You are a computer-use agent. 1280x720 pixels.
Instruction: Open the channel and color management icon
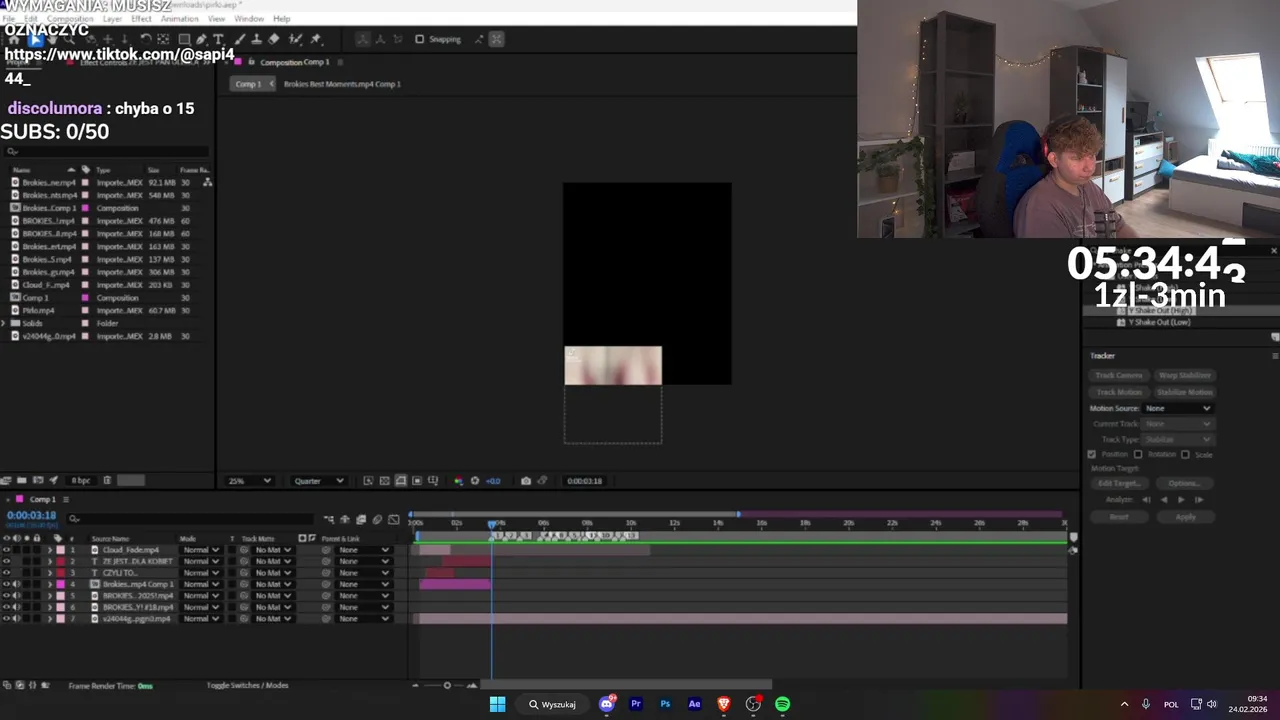[x=459, y=481]
